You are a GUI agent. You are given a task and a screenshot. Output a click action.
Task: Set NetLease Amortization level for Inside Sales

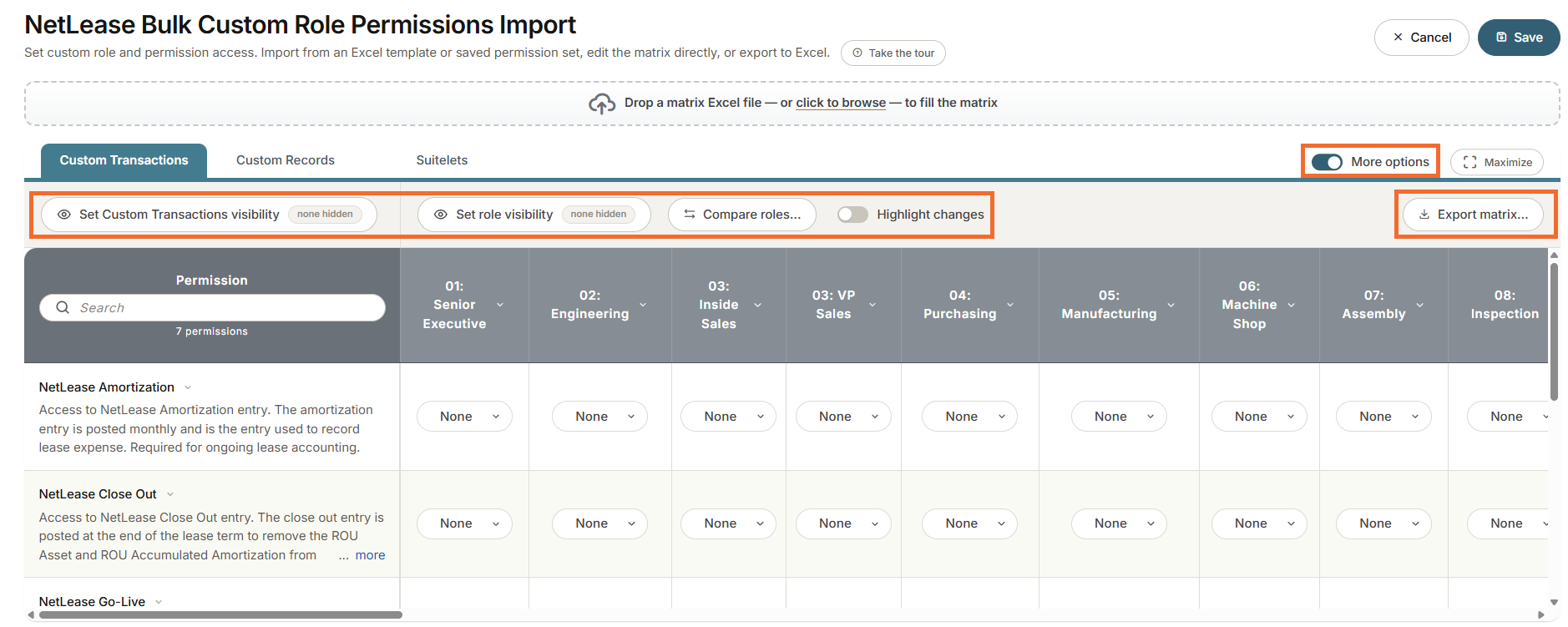[x=728, y=417]
